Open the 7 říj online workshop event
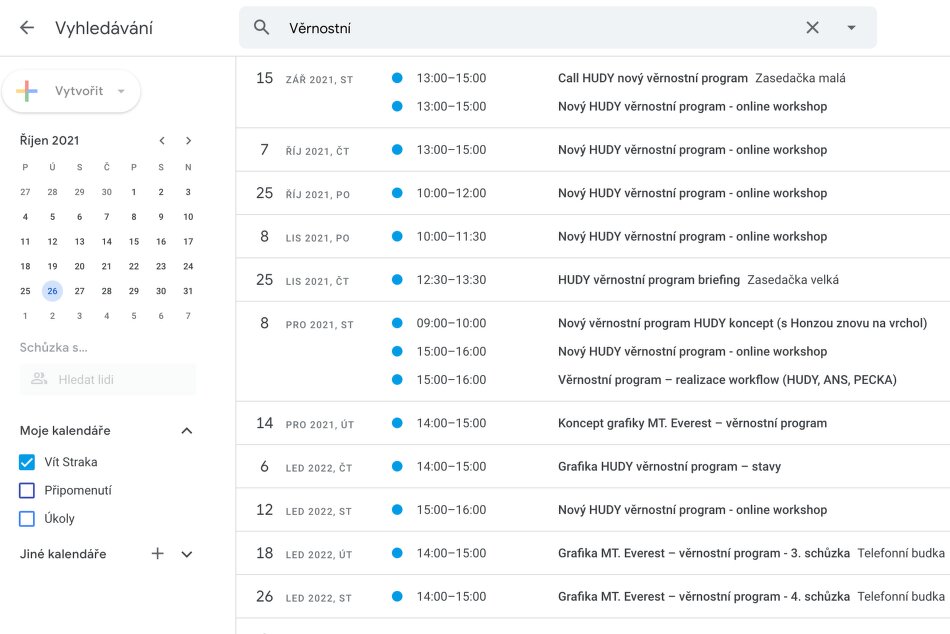 click(x=693, y=150)
